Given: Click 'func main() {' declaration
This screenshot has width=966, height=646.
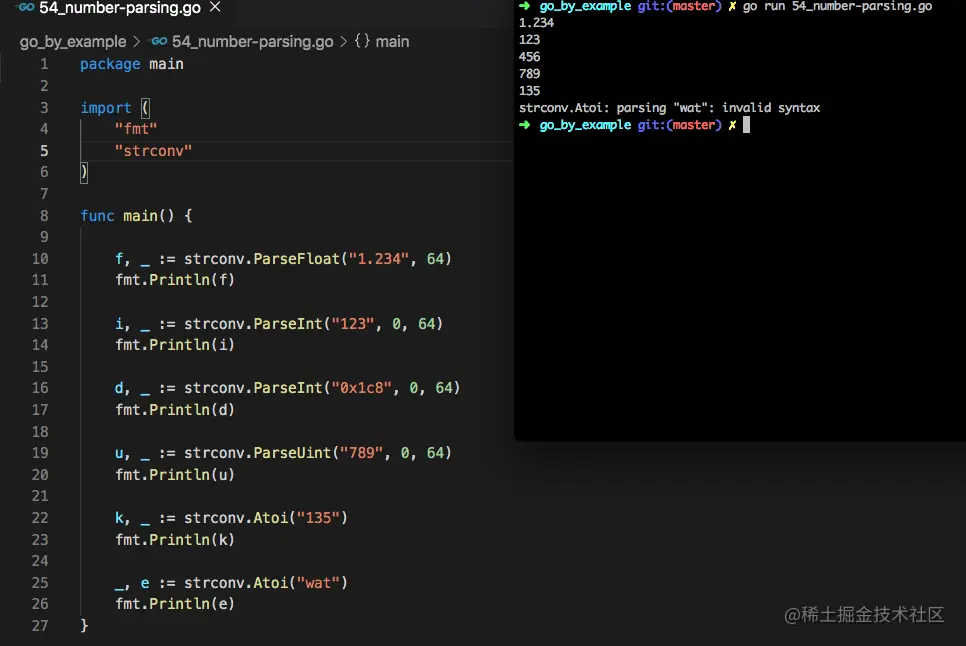Looking at the screenshot, I should click(136, 216).
